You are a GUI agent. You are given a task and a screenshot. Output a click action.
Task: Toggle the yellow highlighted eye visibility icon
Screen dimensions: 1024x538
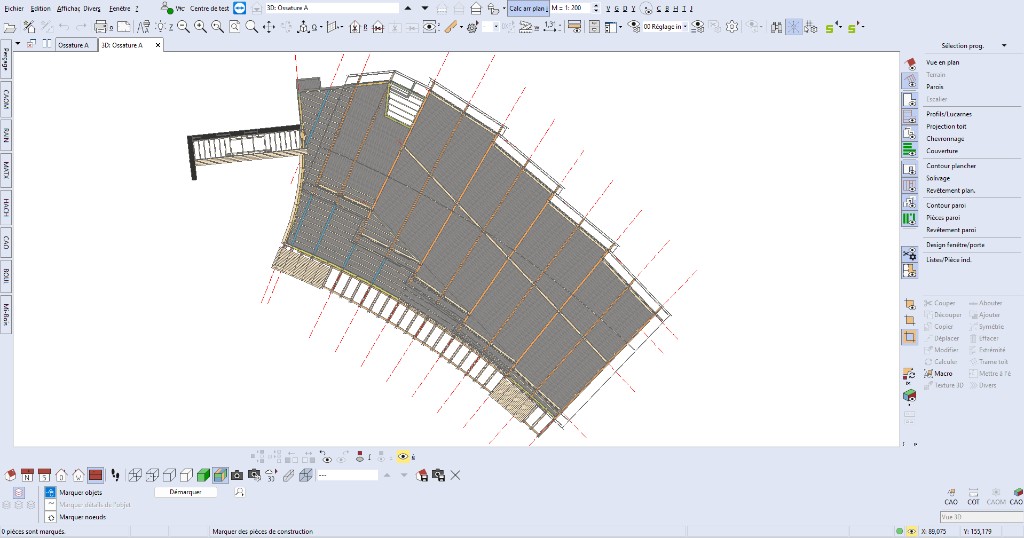(x=403, y=456)
